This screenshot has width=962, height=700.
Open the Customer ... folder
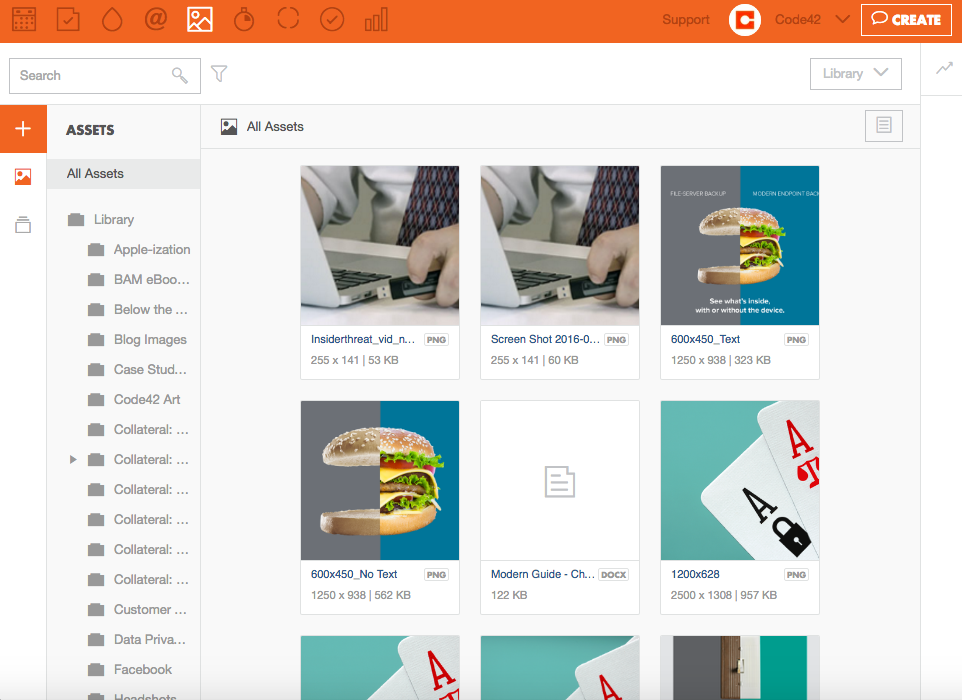[150, 610]
